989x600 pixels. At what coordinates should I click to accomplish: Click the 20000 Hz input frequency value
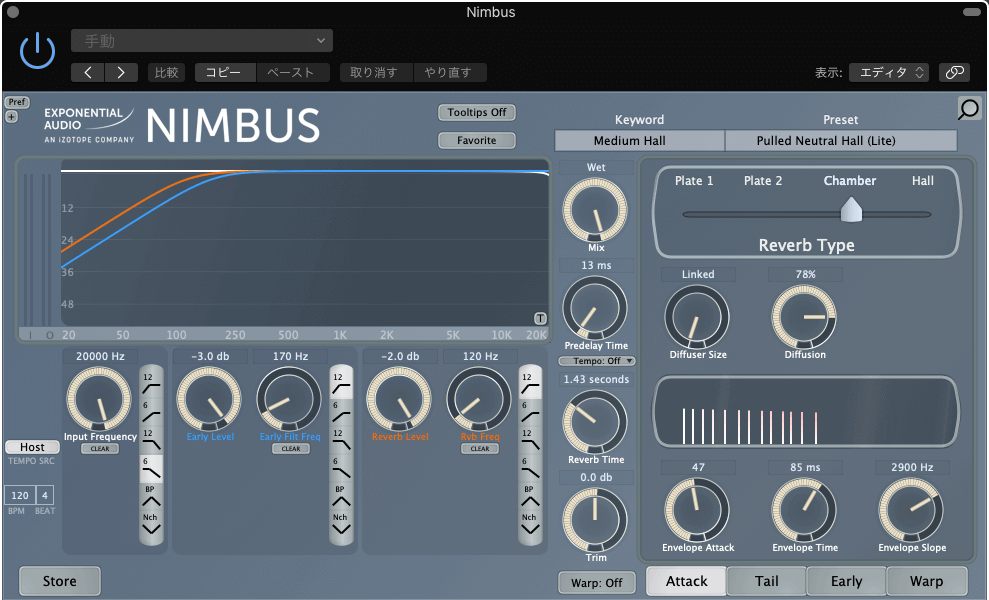(100, 356)
